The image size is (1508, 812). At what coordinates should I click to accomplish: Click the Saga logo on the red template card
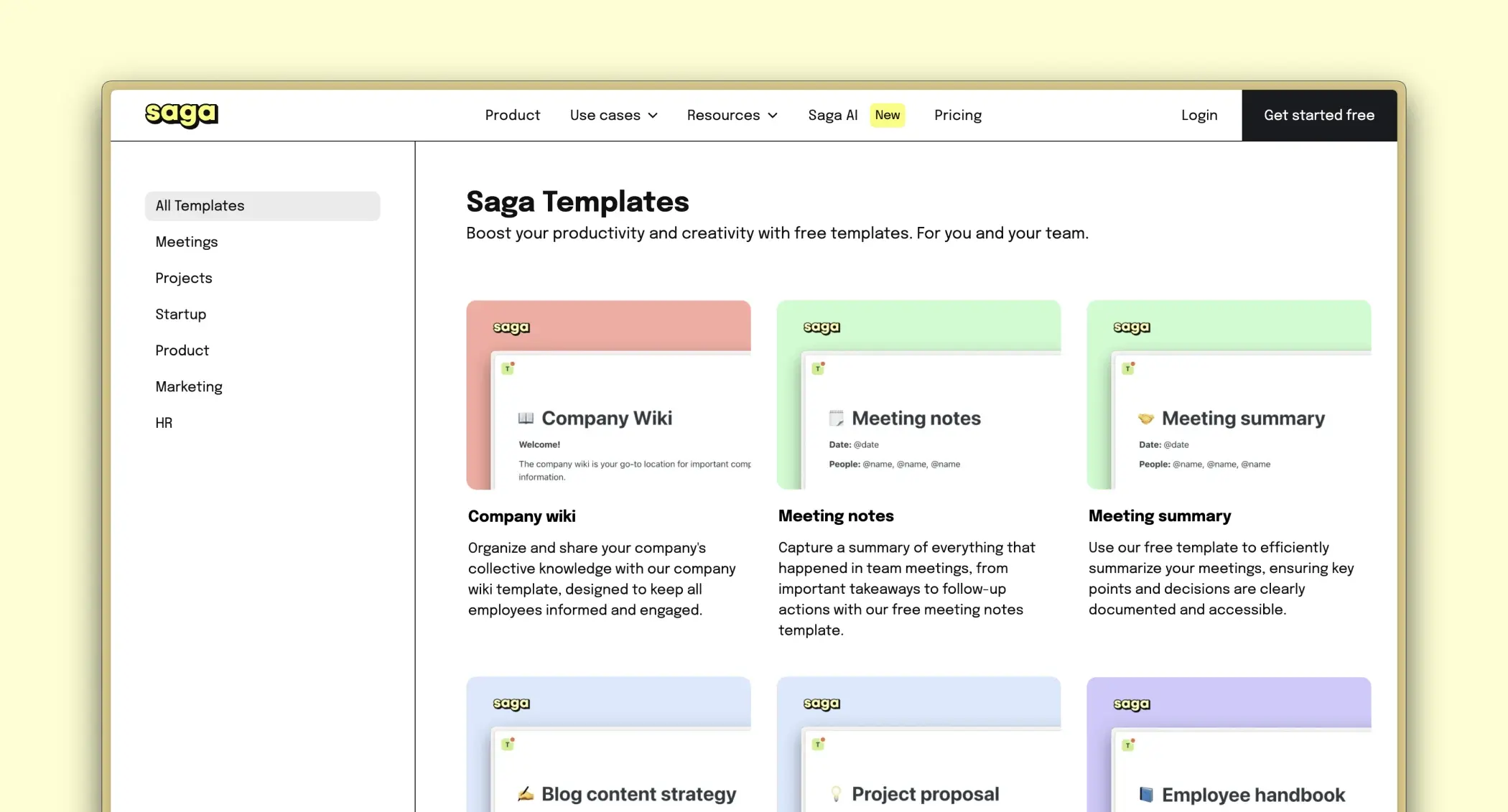coord(511,327)
